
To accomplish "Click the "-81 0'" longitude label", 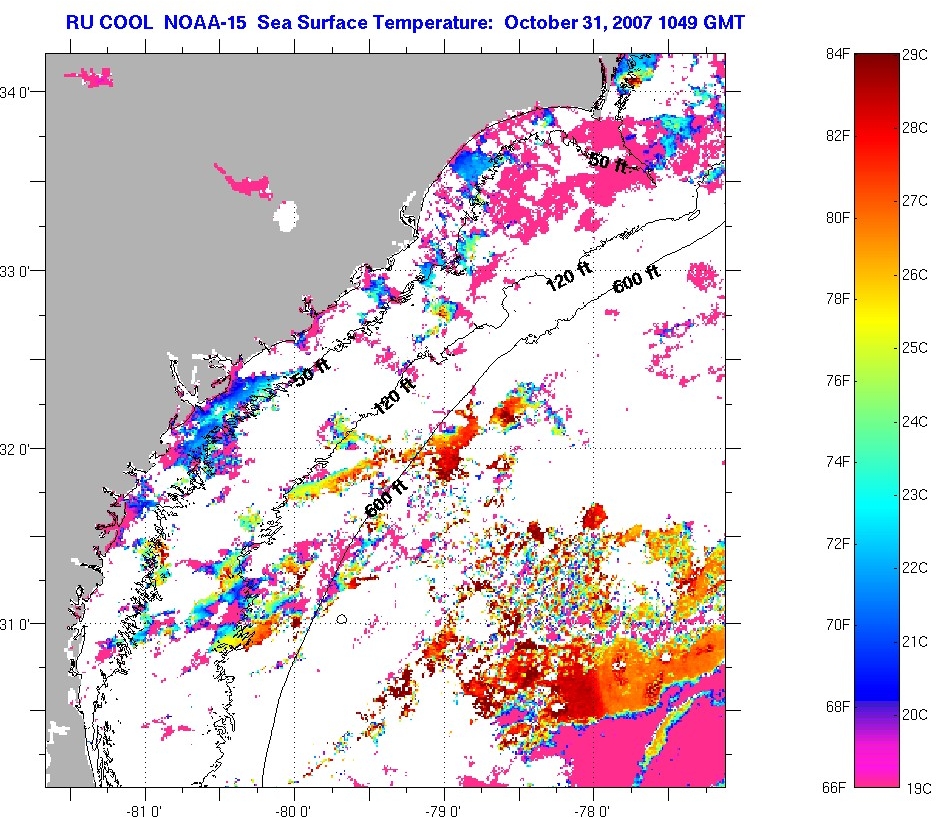I will point(144,810).
